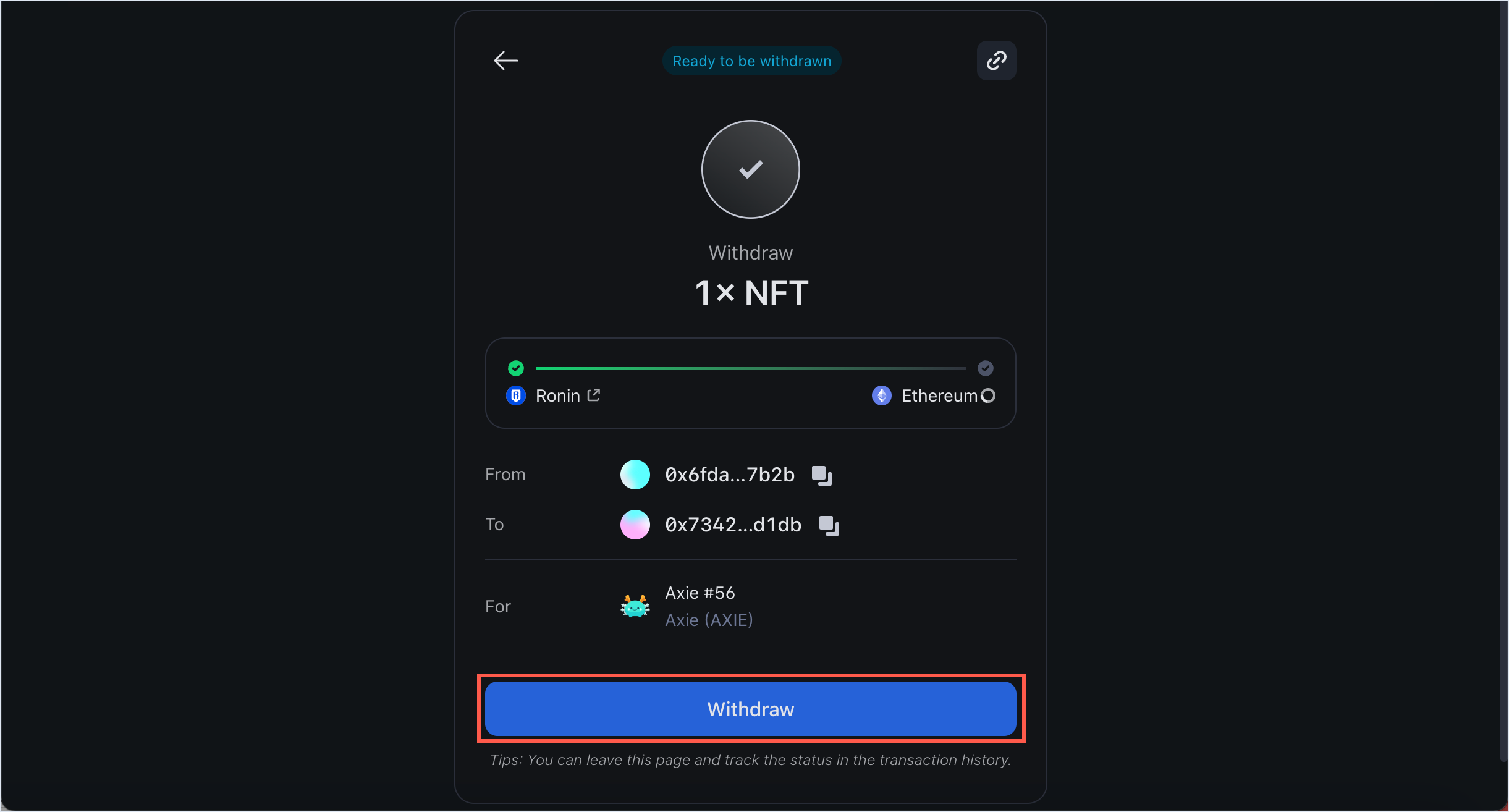Viewport: 1509px width, 812px height.
Task: Click the checkmark on the Ethereum side
Action: tap(984, 368)
